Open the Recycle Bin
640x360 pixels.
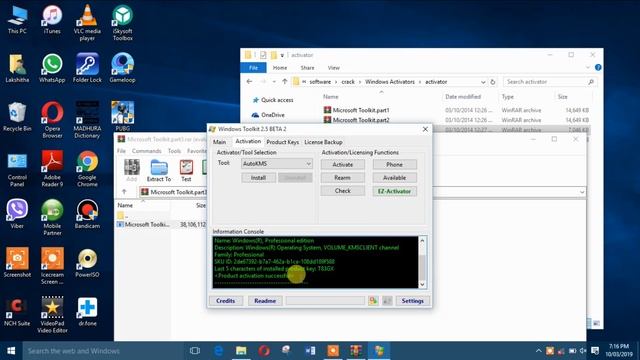point(17,117)
